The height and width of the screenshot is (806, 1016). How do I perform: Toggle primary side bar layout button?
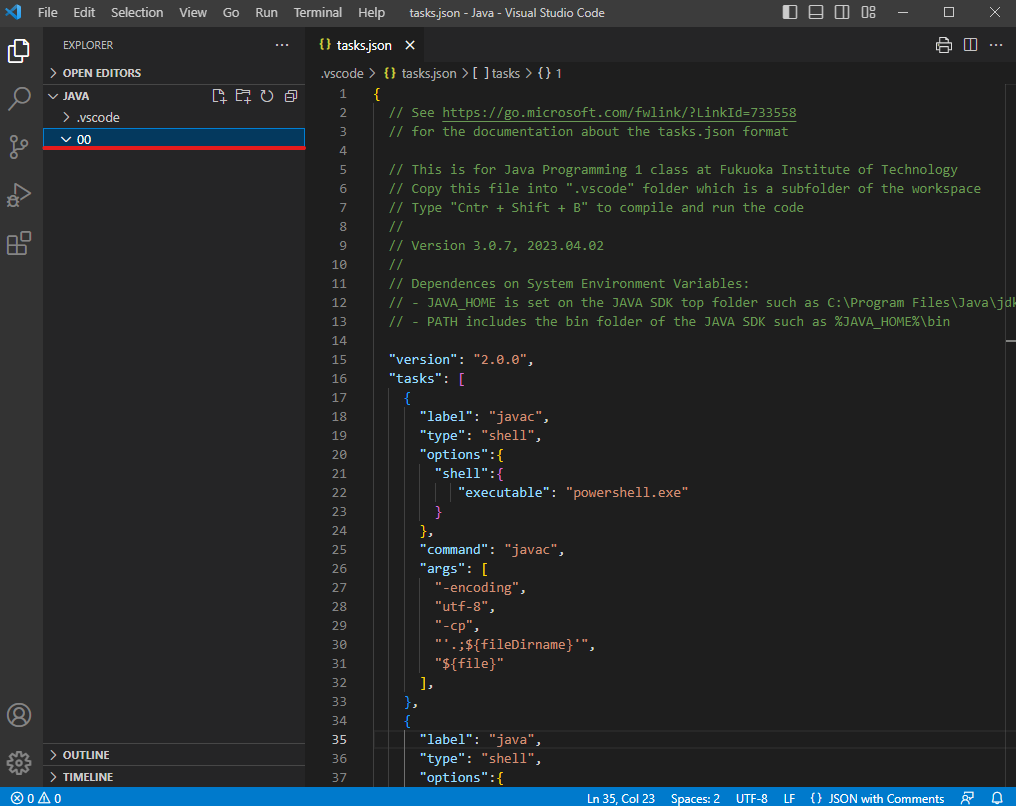[x=790, y=12]
